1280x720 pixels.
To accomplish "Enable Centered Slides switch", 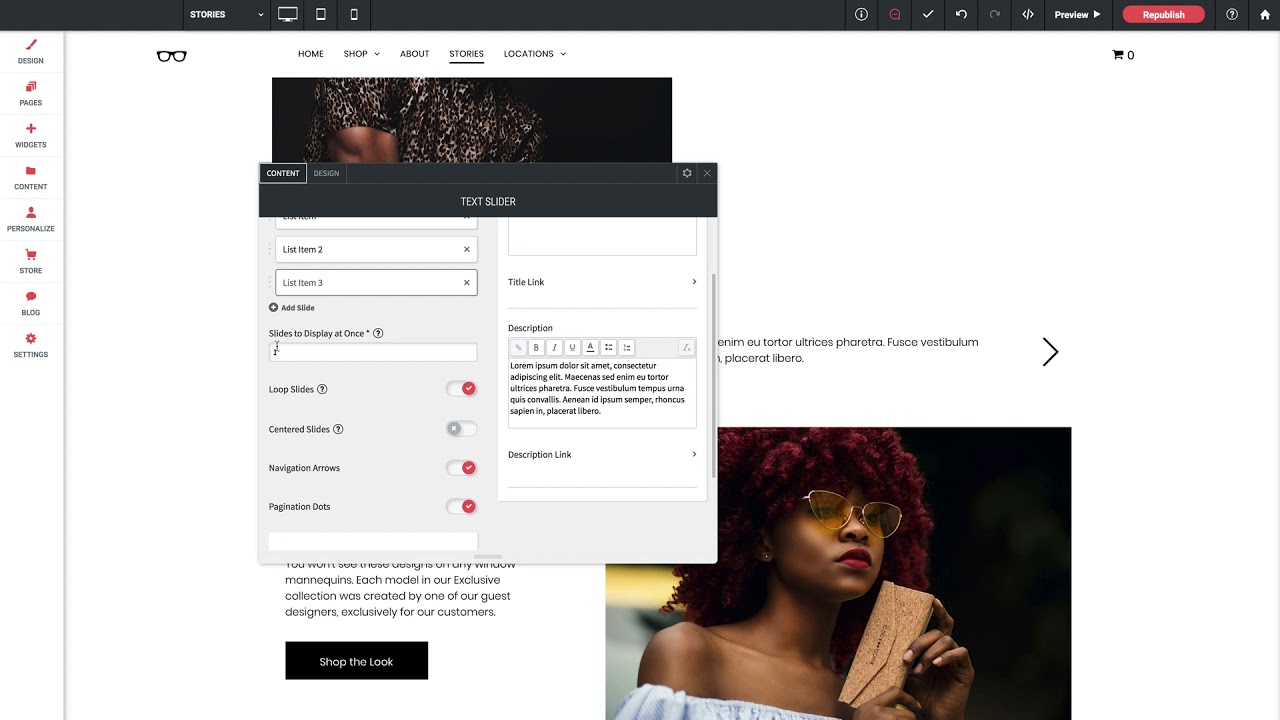I will 461,429.
